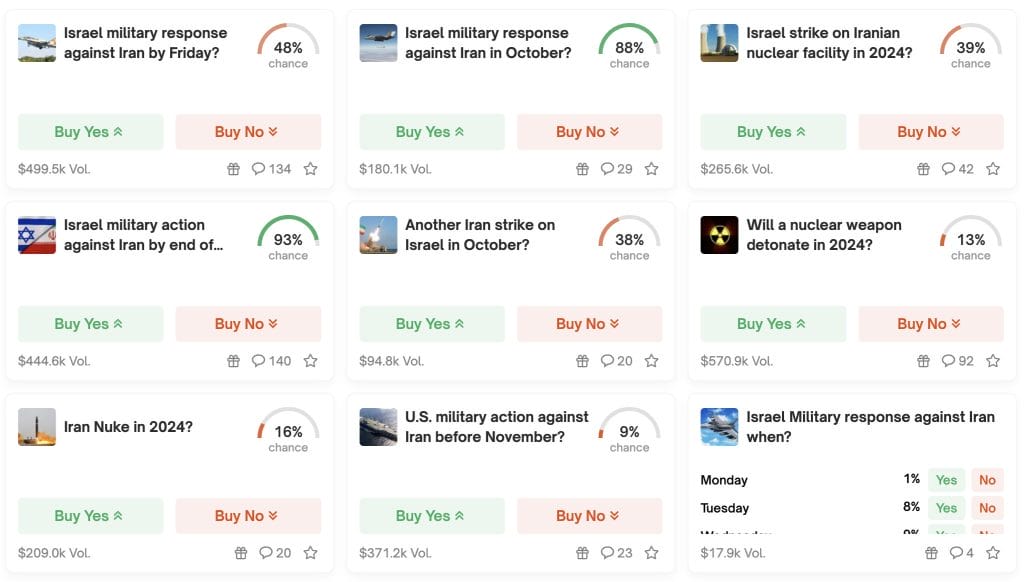This screenshot has height=582, width=1024.
Task: Click the radiation symbol market thumbnail
Action: 719,235
